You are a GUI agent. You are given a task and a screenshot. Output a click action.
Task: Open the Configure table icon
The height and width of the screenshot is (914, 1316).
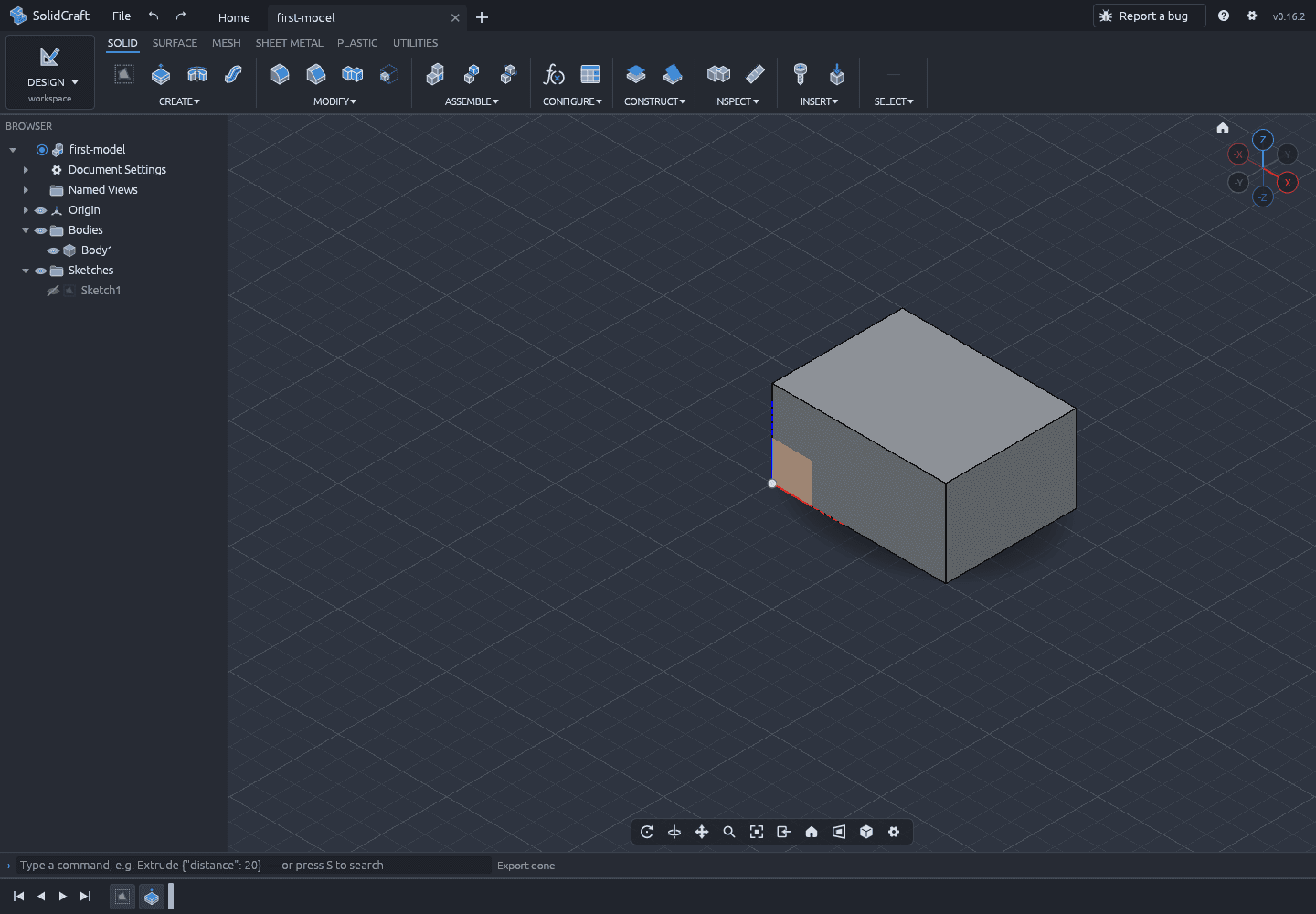[590, 75]
